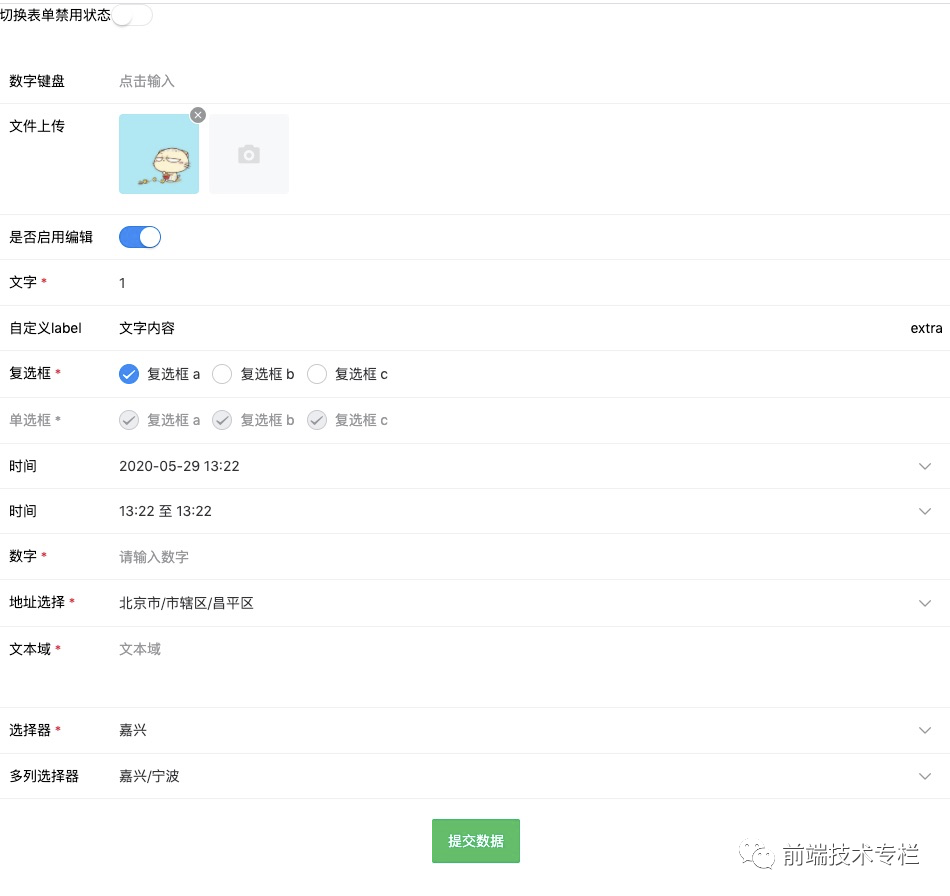Open 多列选择器 picker showing 嘉兴/宁波
Screen dimensions: 950x896
(475, 776)
